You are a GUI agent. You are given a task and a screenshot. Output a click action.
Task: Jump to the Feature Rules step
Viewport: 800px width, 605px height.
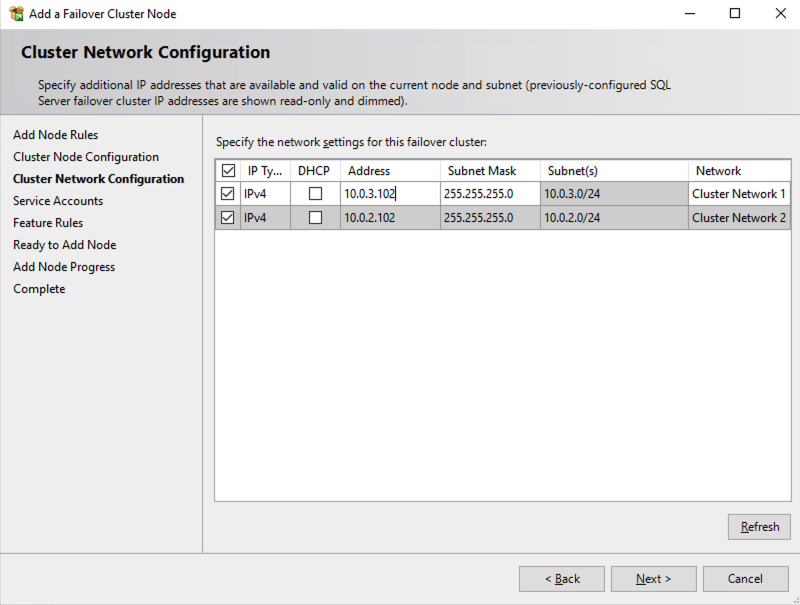tap(48, 223)
